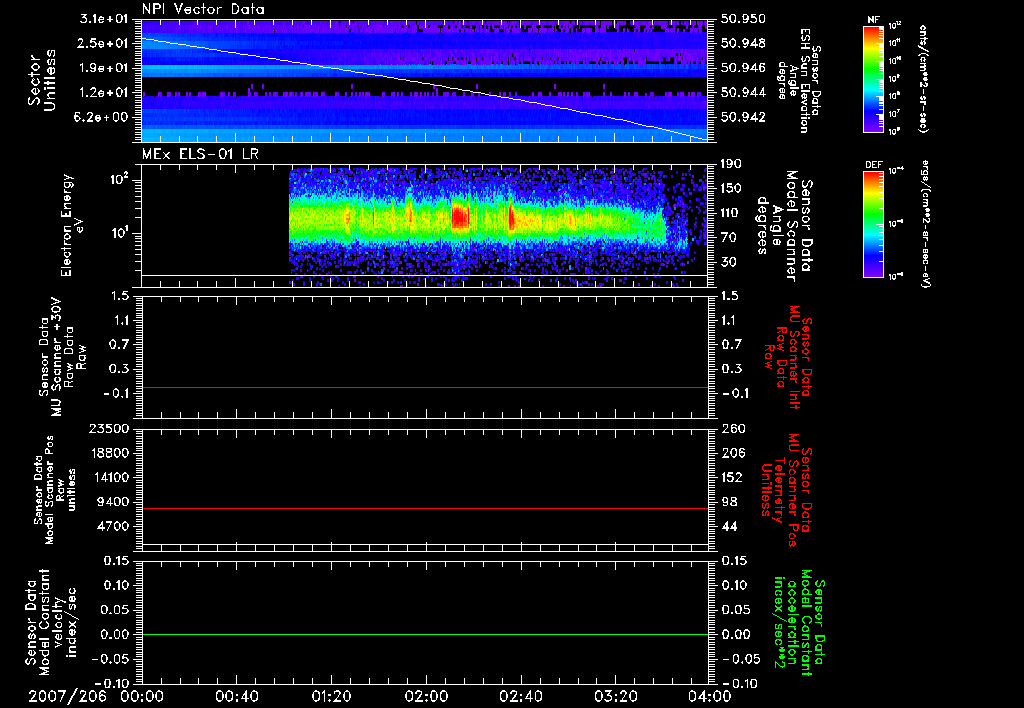Select the 'NPI Vector Data' panel title

tap(203, 9)
